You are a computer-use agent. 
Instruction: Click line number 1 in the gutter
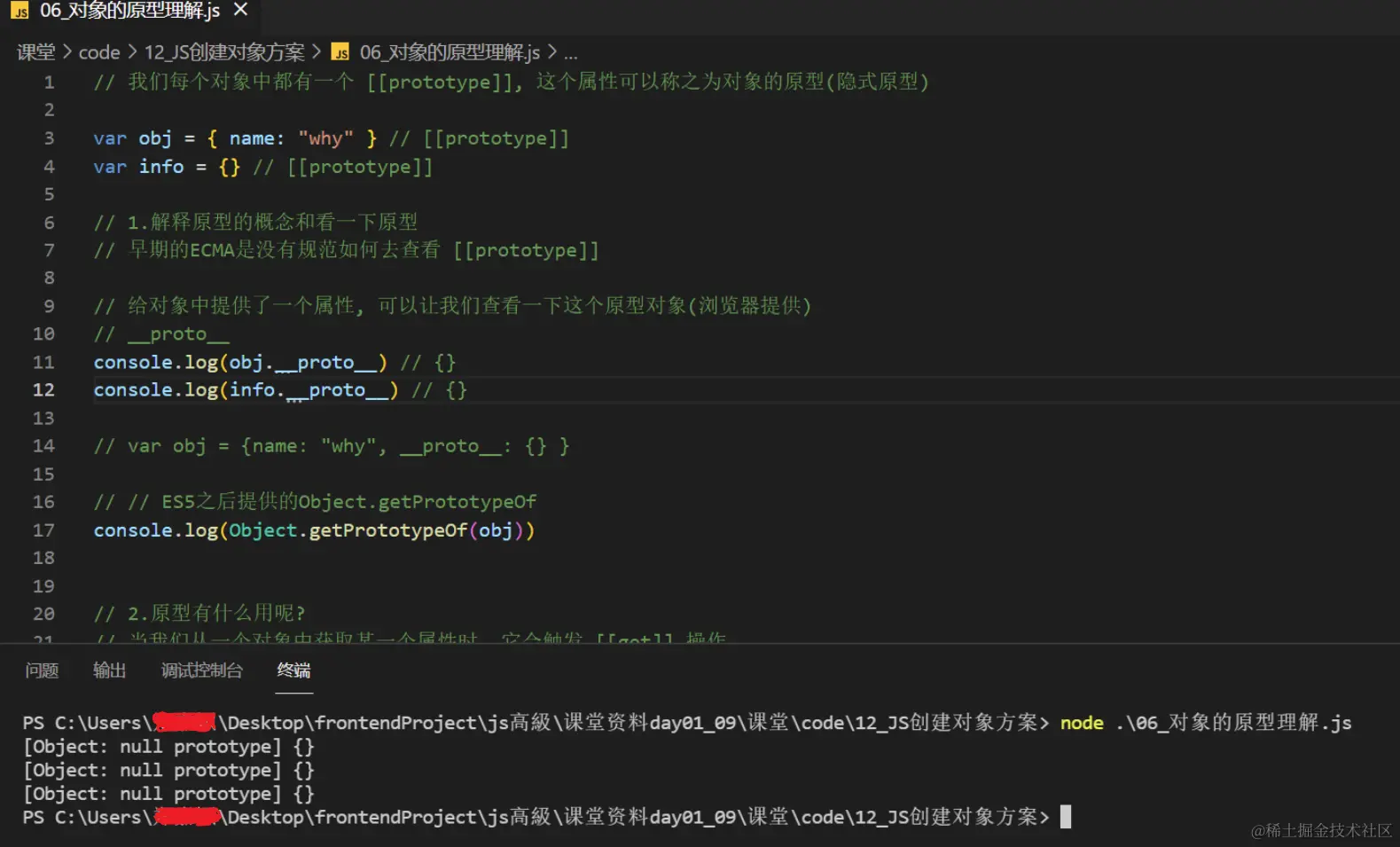49,82
